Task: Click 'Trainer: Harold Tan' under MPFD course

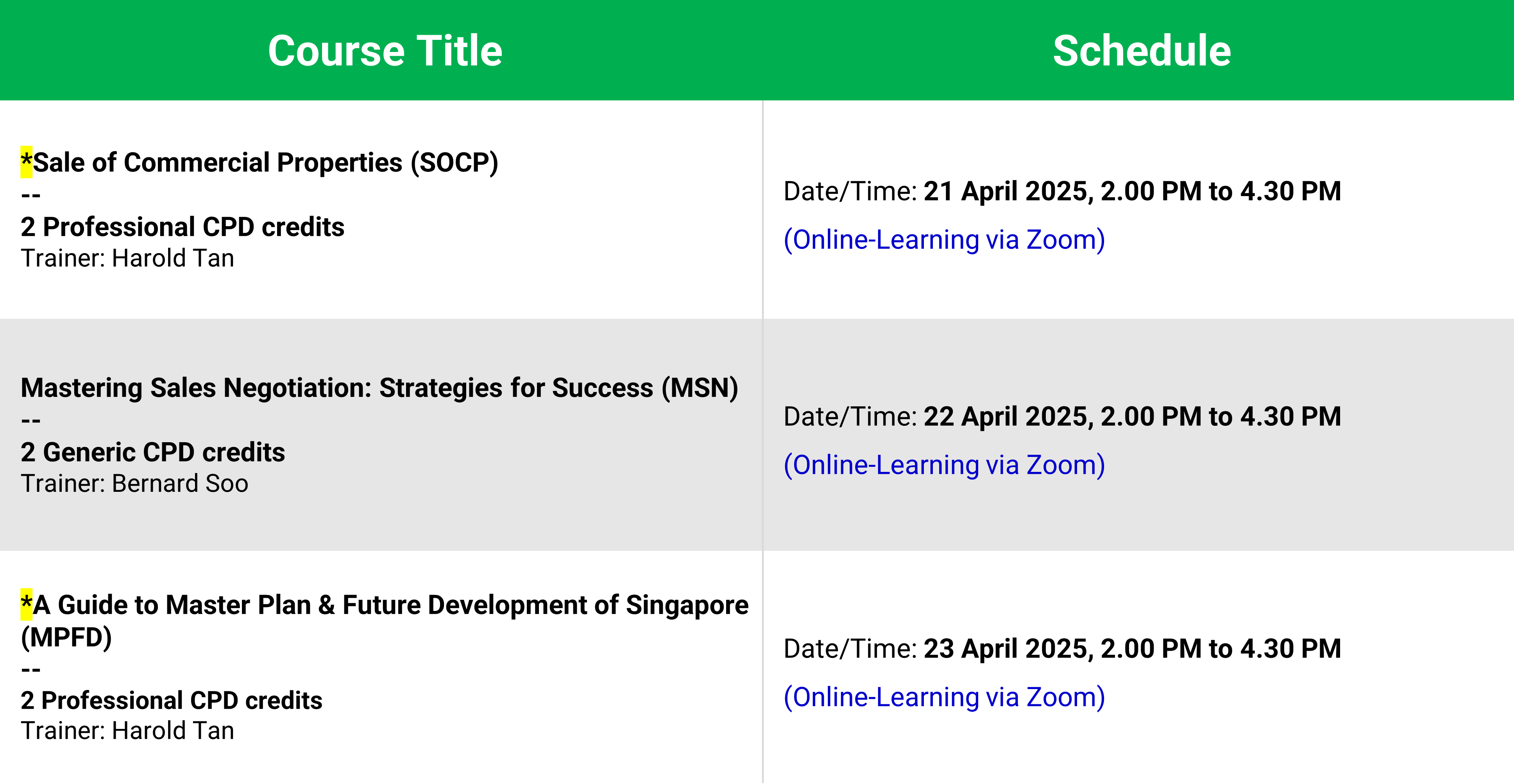Action: click(127, 731)
